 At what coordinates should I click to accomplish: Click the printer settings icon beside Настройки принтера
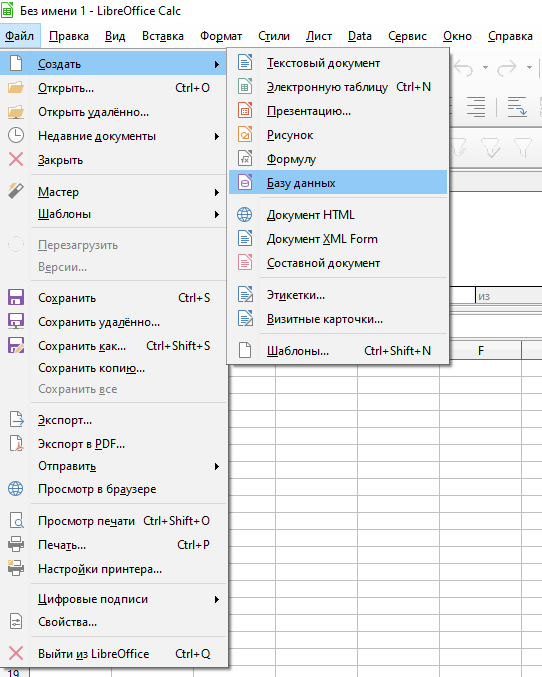16,568
